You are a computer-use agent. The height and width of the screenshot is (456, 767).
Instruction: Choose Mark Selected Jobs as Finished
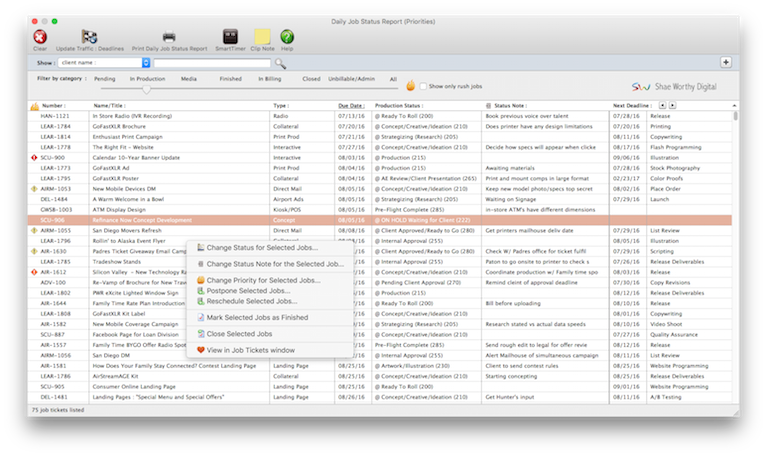(257, 317)
